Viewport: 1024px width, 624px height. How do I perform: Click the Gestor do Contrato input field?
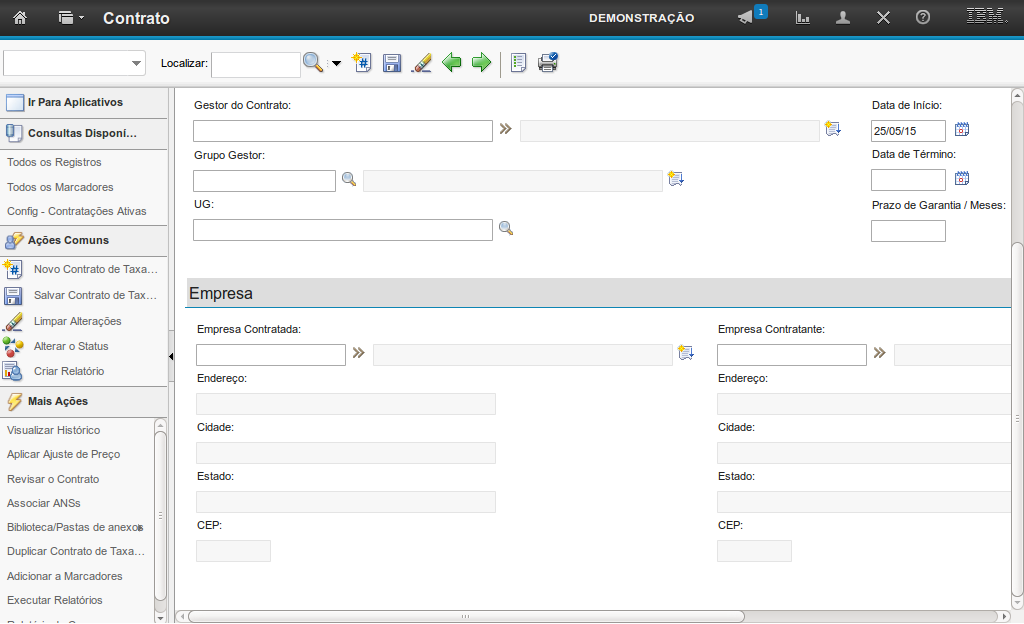pyautogui.click(x=343, y=131)
